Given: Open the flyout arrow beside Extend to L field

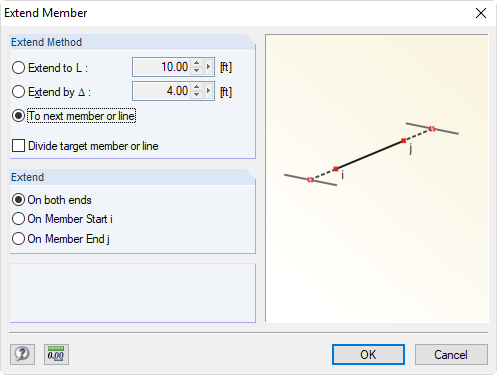Looking at the screenshot, I should [208, 67].
